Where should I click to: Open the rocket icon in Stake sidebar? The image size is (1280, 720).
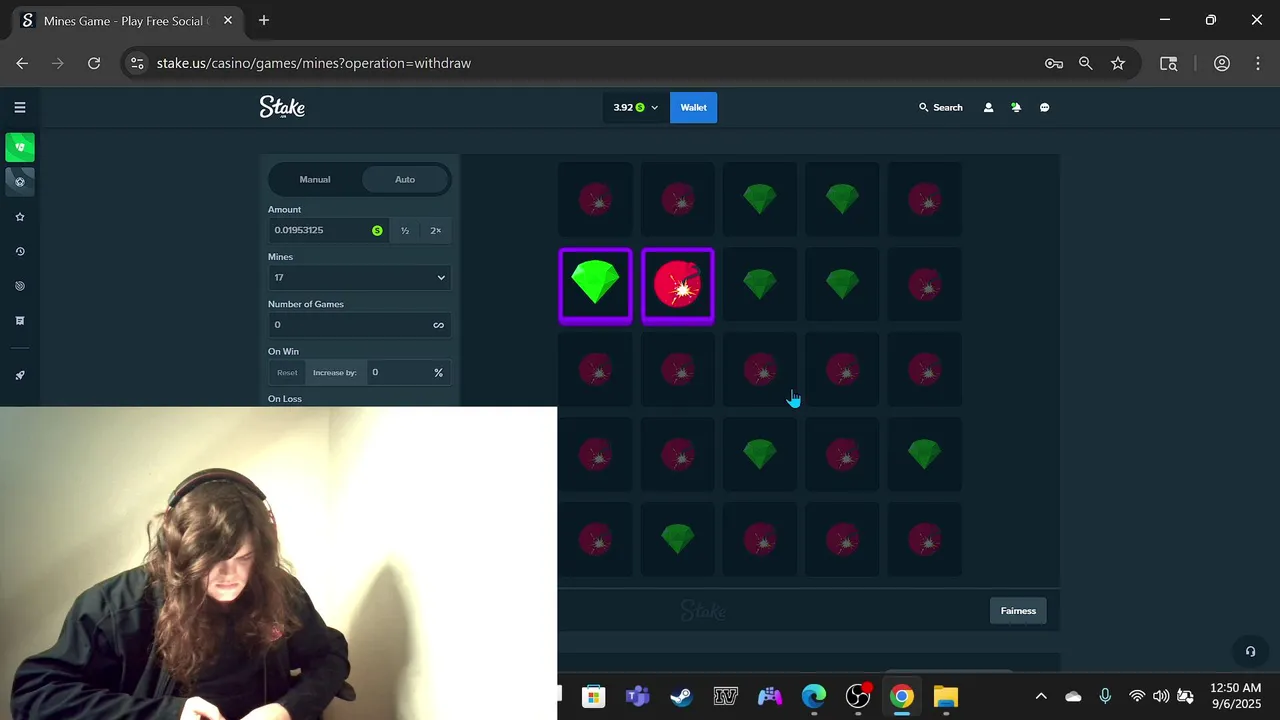click(x=20, y=375)
